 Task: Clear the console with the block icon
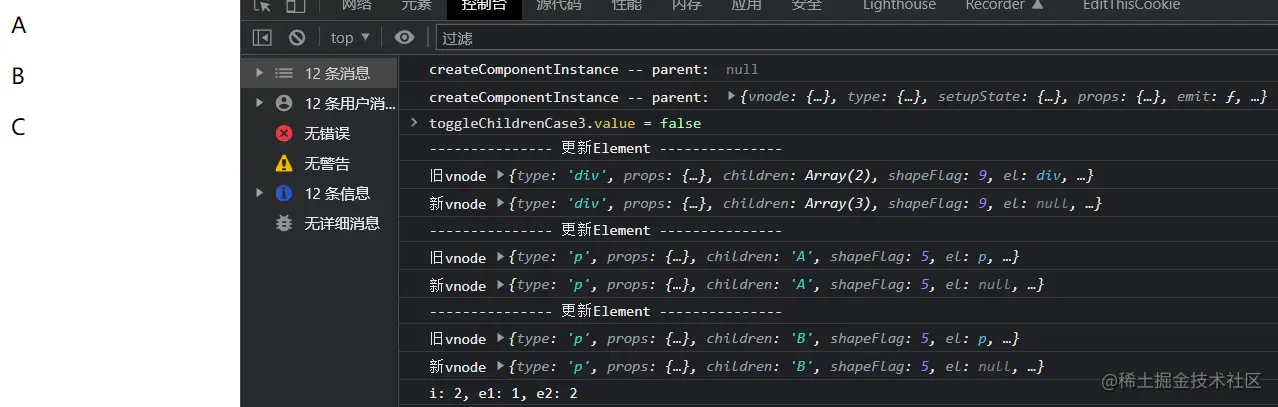pyautogui.click(x=297, y=37)
